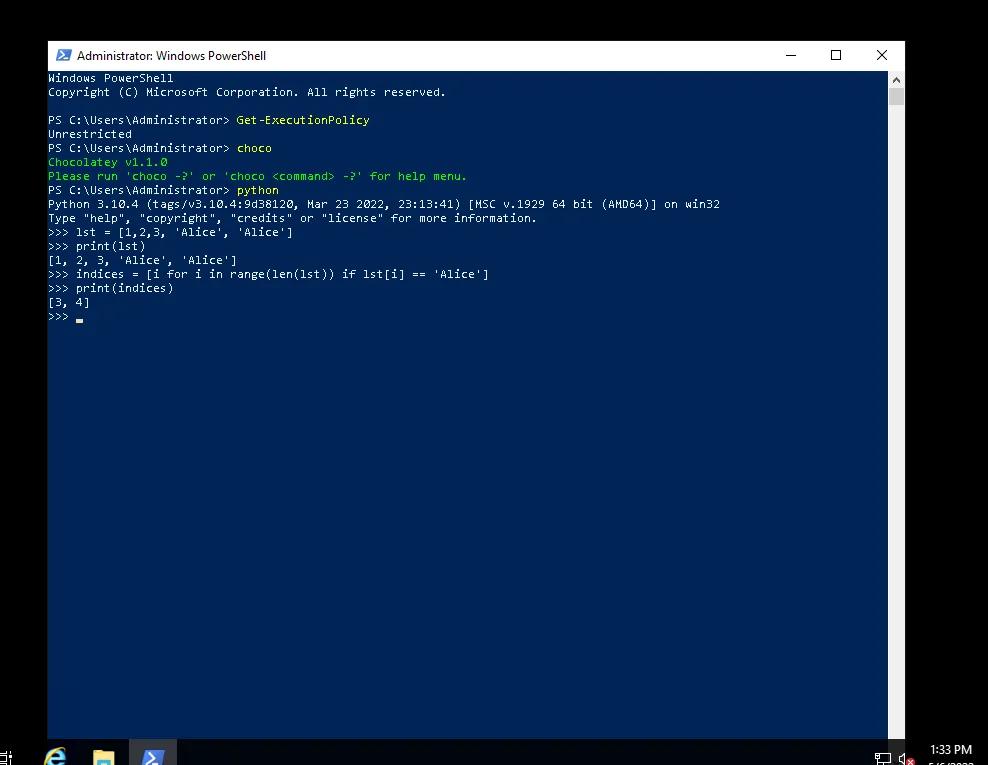
Task: Click the PowerShell vertical scrollbar thumb
Action: [x=896, y=96]
